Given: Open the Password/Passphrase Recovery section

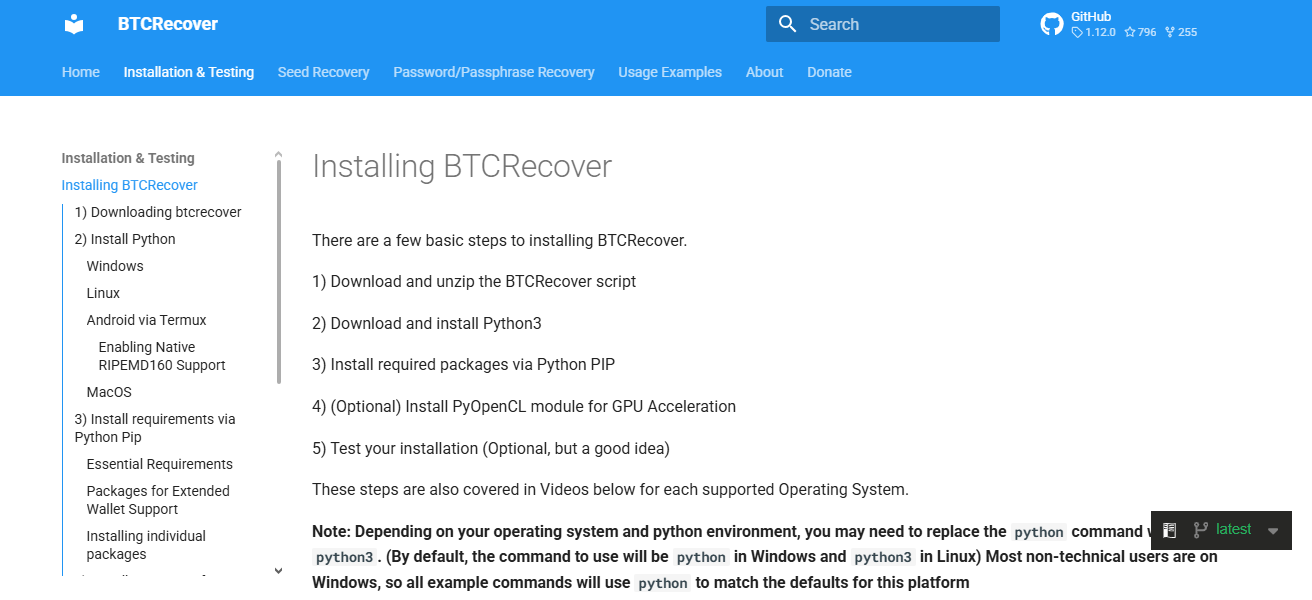Looking at the screenshot, I should click(x=493, y=72).
